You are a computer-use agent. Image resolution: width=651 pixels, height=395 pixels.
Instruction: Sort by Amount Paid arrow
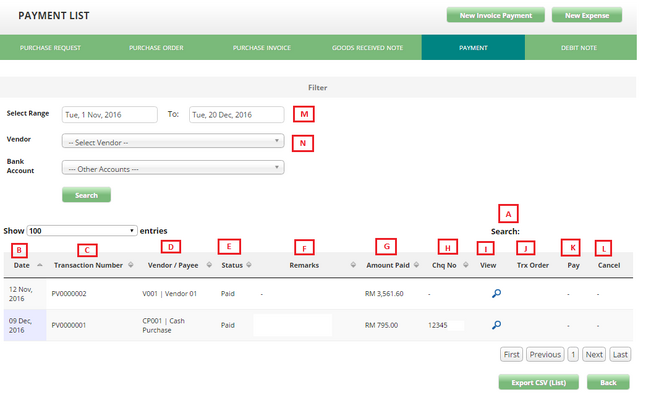tap(416, 265)
